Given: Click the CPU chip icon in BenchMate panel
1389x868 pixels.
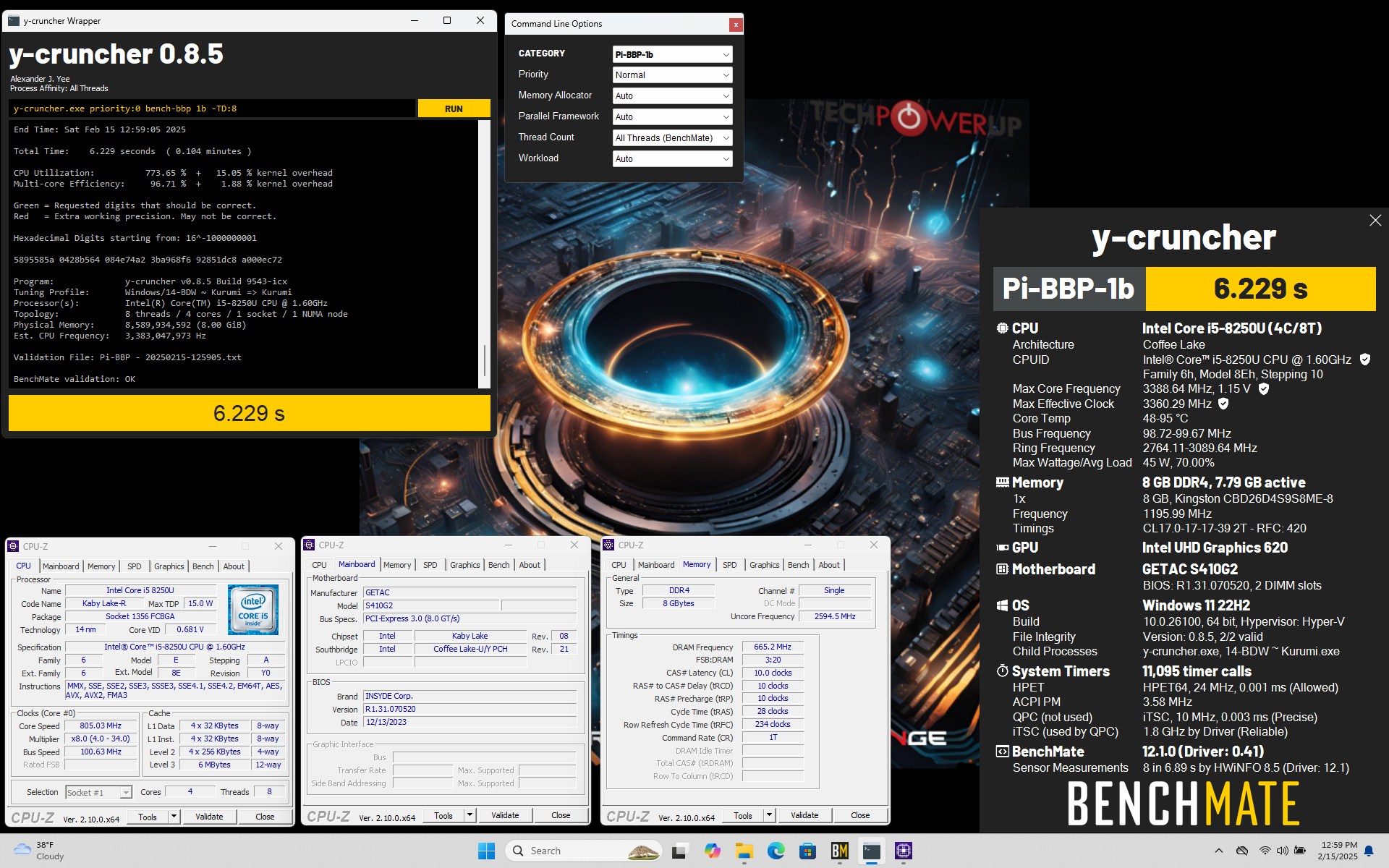Looking at the screenshot, I should pyautogui.click(x=1002, y=328).
